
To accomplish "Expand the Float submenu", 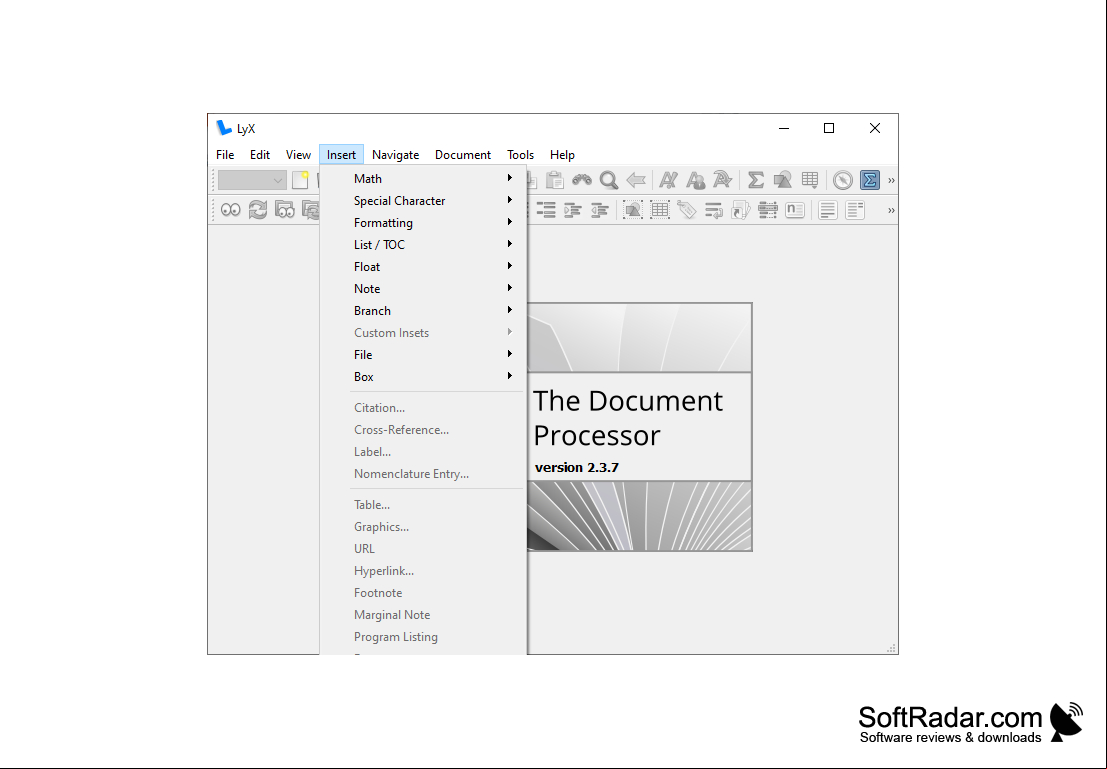I will tap(424, 266).
